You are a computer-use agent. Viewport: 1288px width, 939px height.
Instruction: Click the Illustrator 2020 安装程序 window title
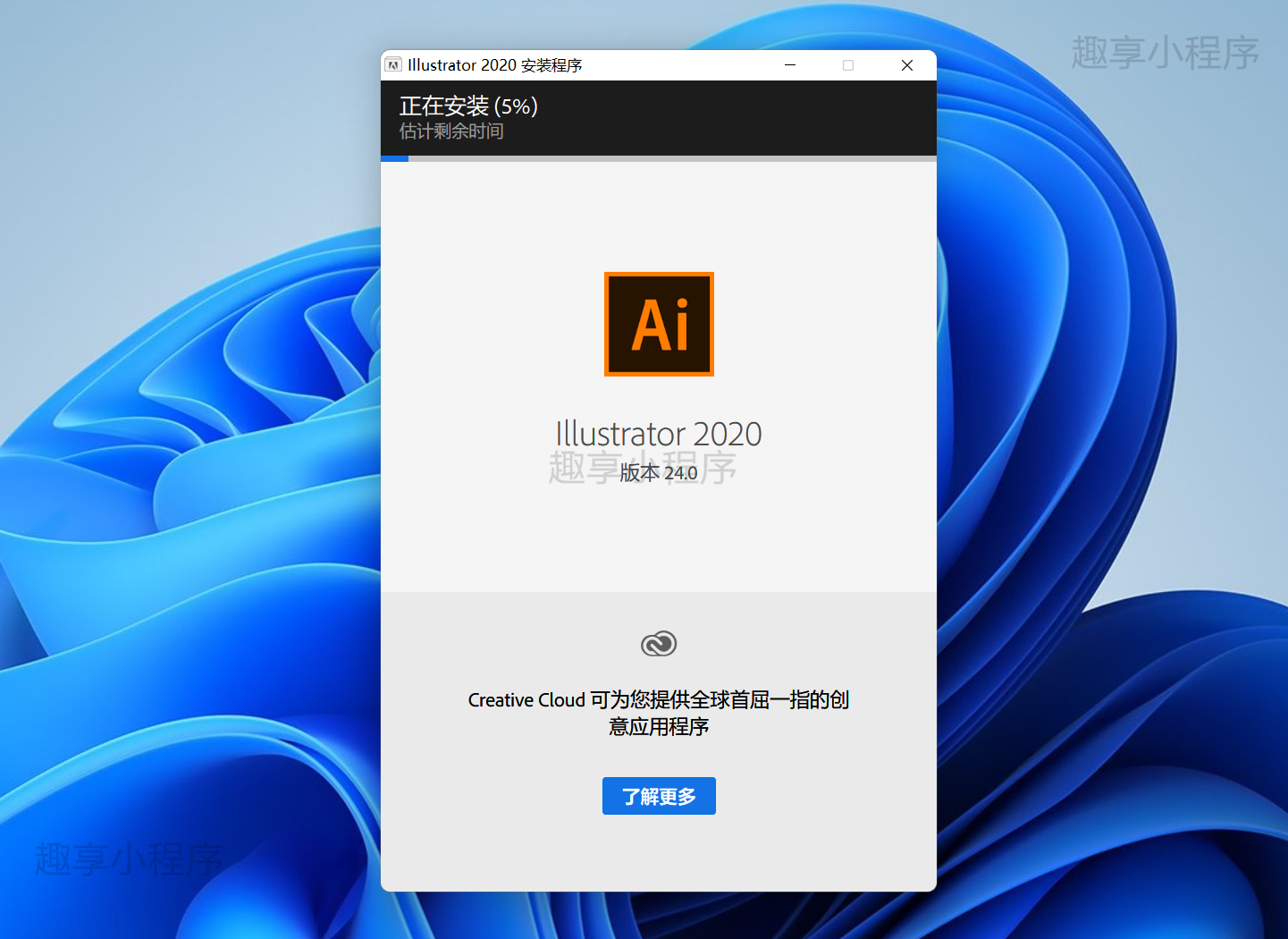495,65
